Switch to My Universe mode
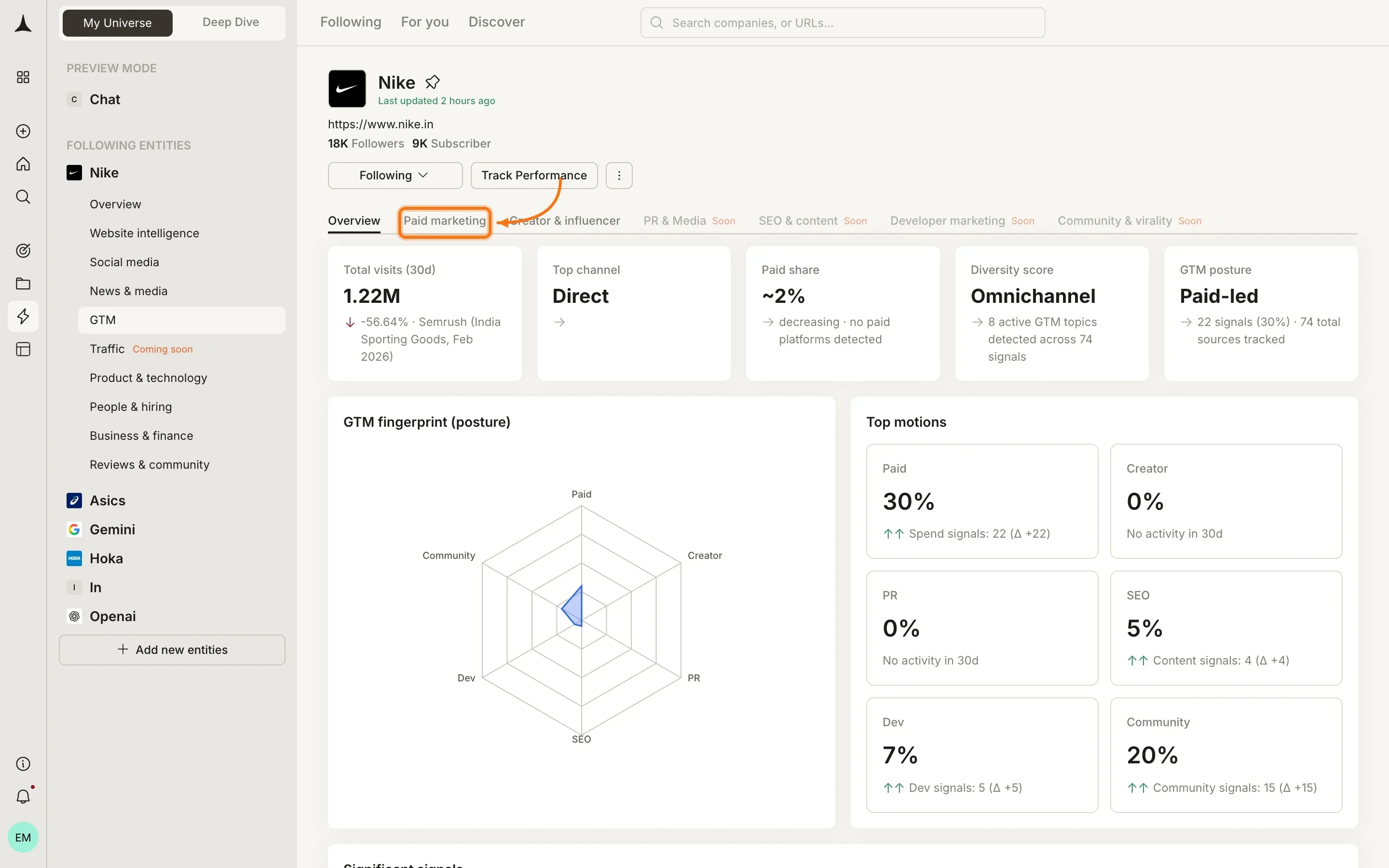The height and width of the screenshot is (868, 1389). tap(118, 23)
